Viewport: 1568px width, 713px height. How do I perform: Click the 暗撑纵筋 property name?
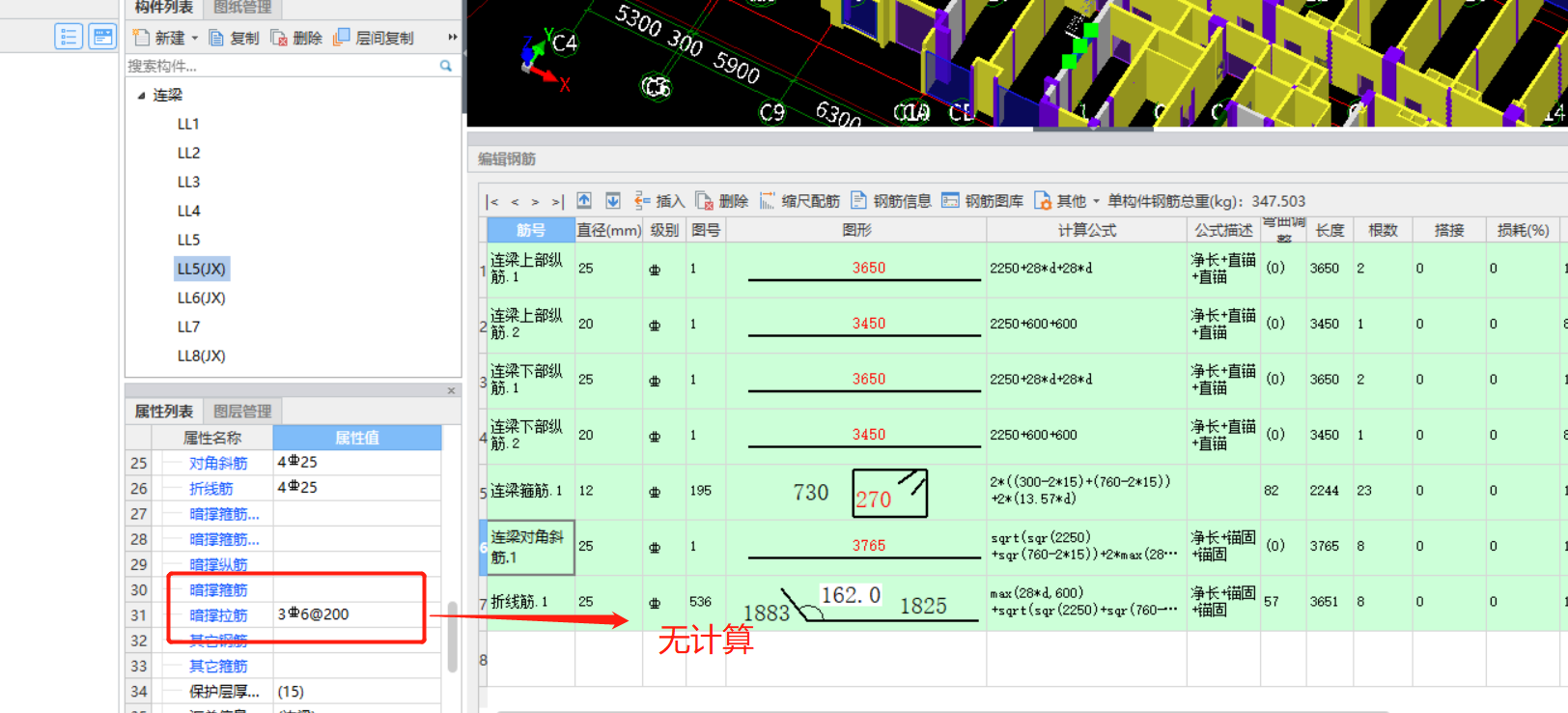[x=218, y=564]
